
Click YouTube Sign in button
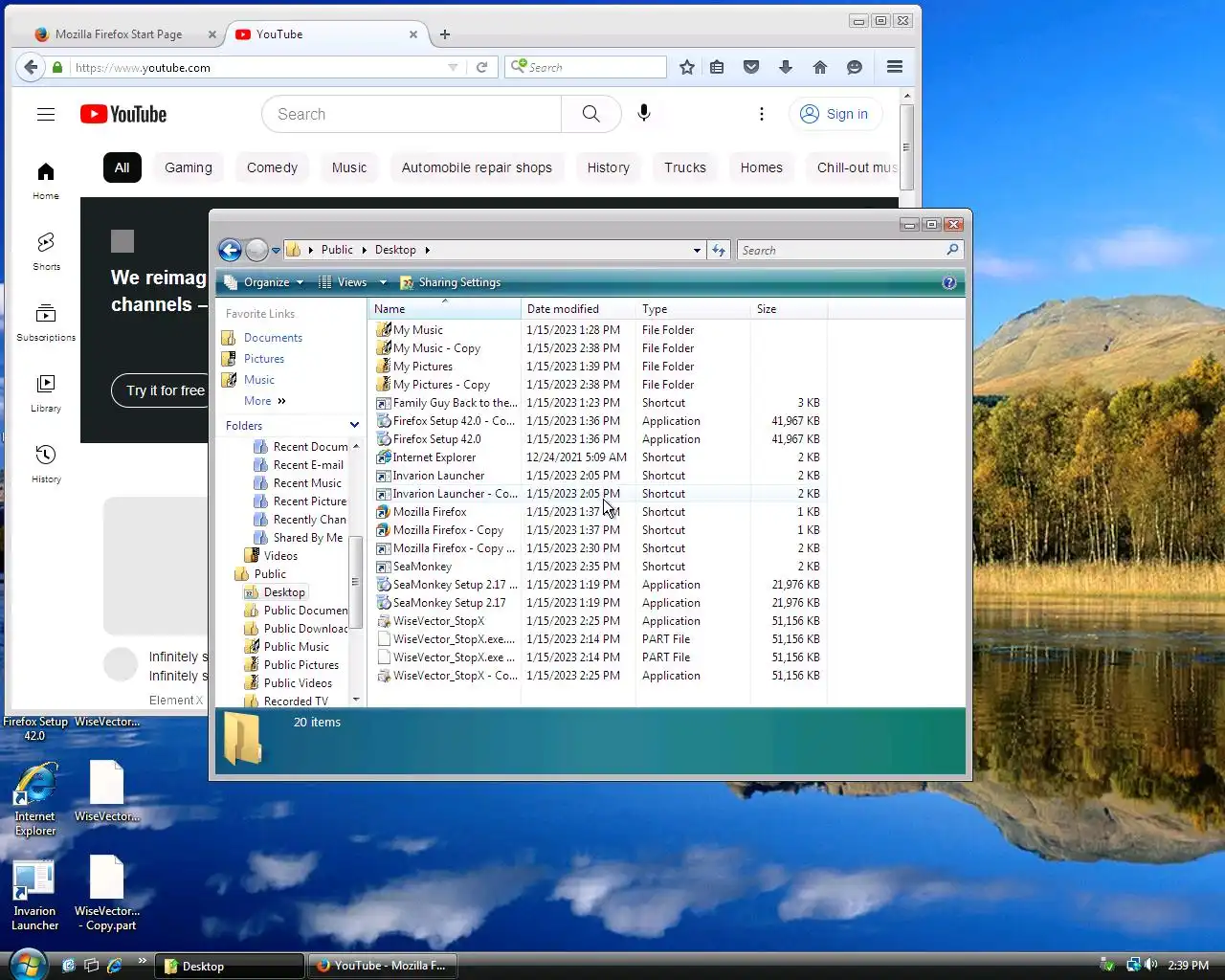pos(835,114)
